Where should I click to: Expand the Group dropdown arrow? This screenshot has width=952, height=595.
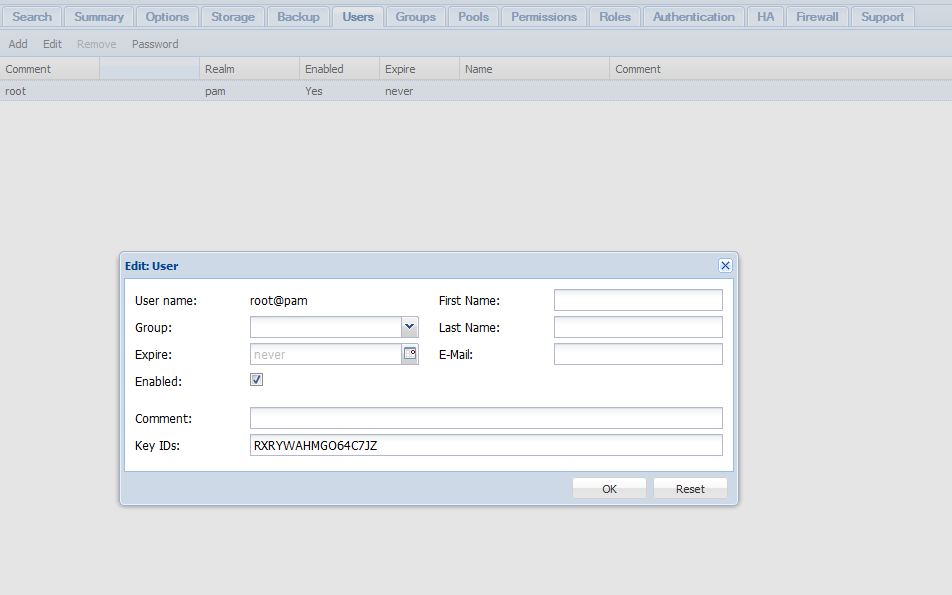[x=409, y=327]
